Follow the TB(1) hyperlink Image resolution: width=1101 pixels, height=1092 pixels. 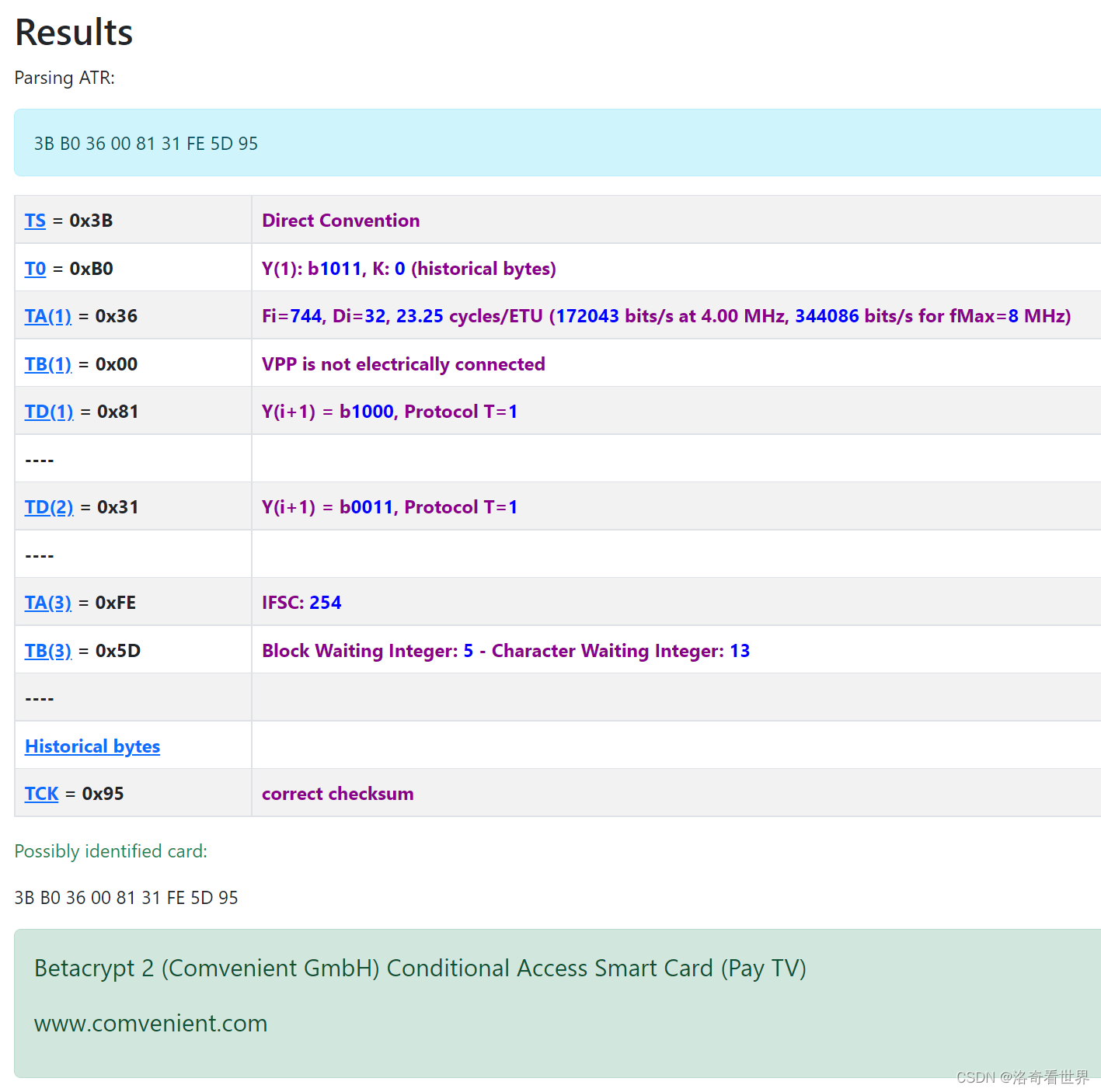coord(47,363)
